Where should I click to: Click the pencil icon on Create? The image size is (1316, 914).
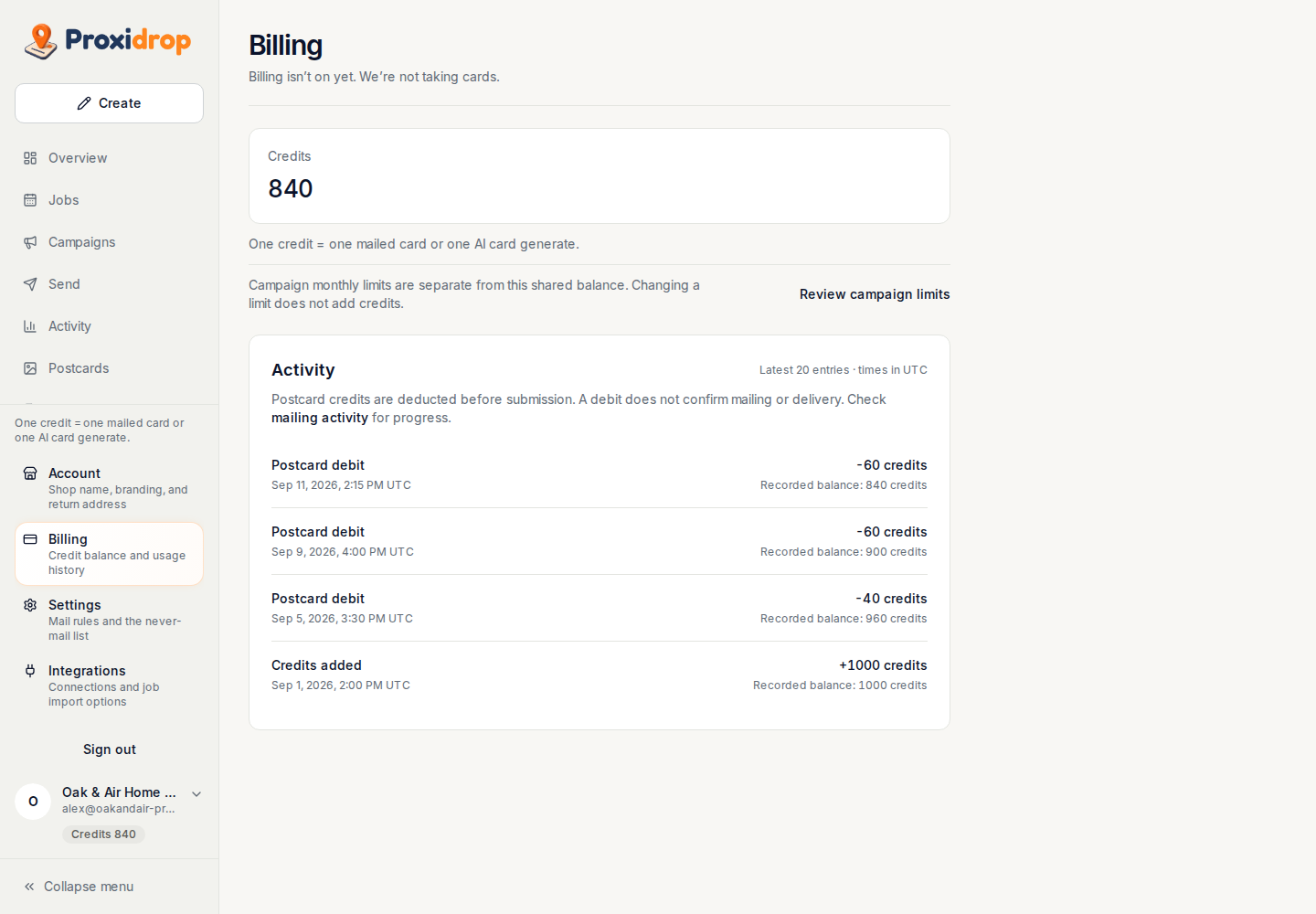tap(84, 103)
